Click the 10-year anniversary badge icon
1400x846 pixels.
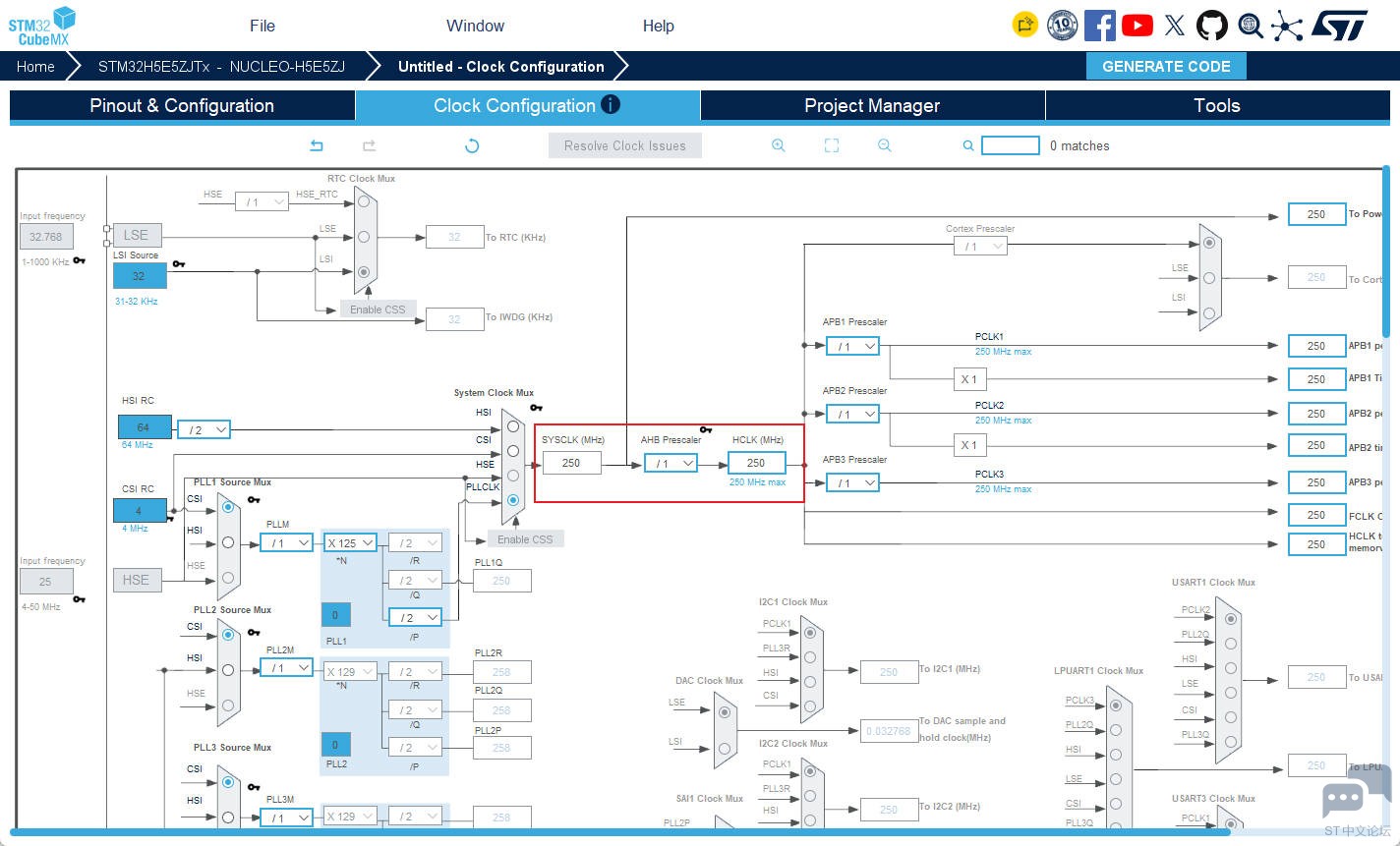pos(1062,25)
